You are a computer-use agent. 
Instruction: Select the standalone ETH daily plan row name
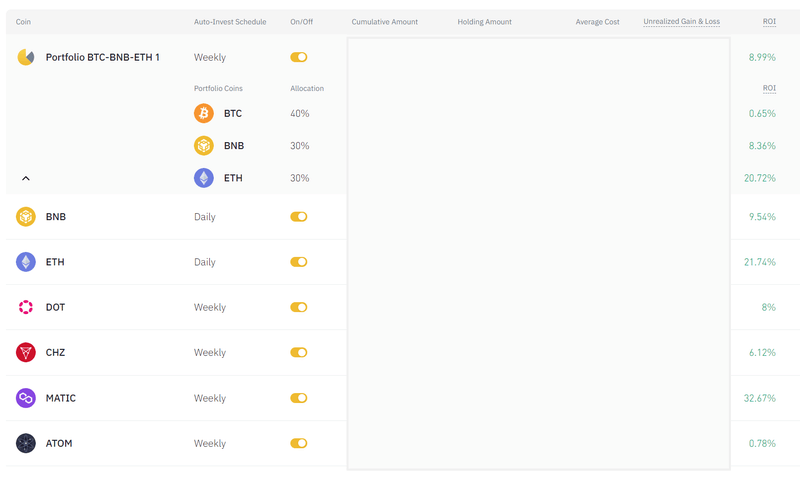coord(56,262)
